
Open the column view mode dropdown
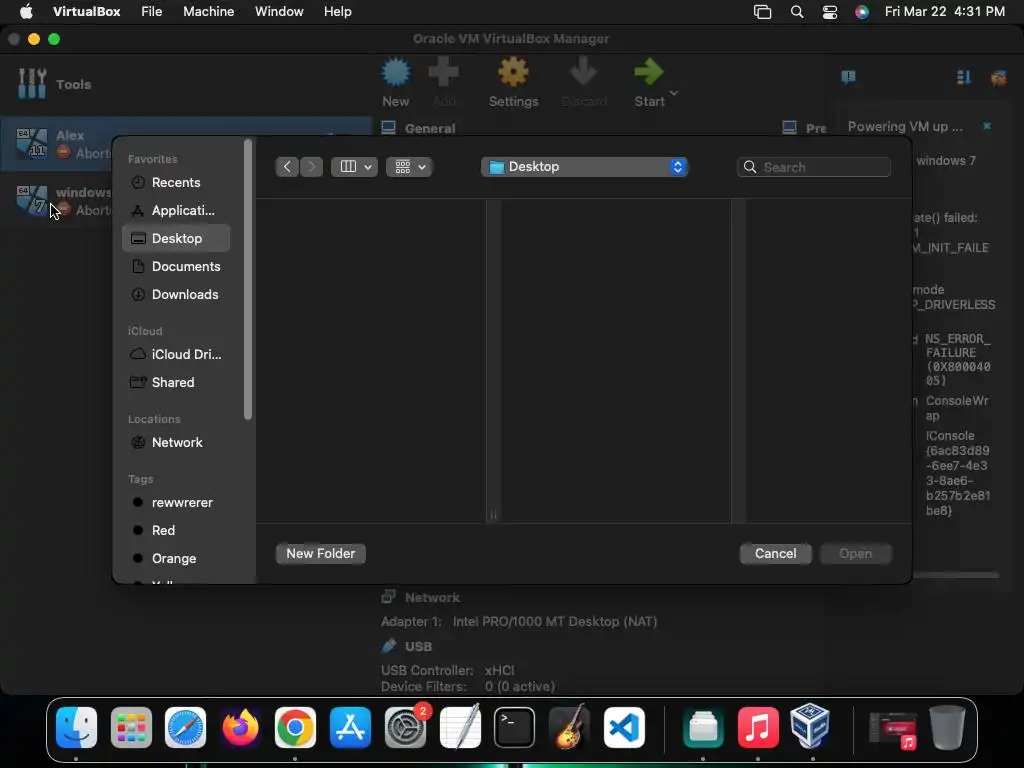[355, 167]
